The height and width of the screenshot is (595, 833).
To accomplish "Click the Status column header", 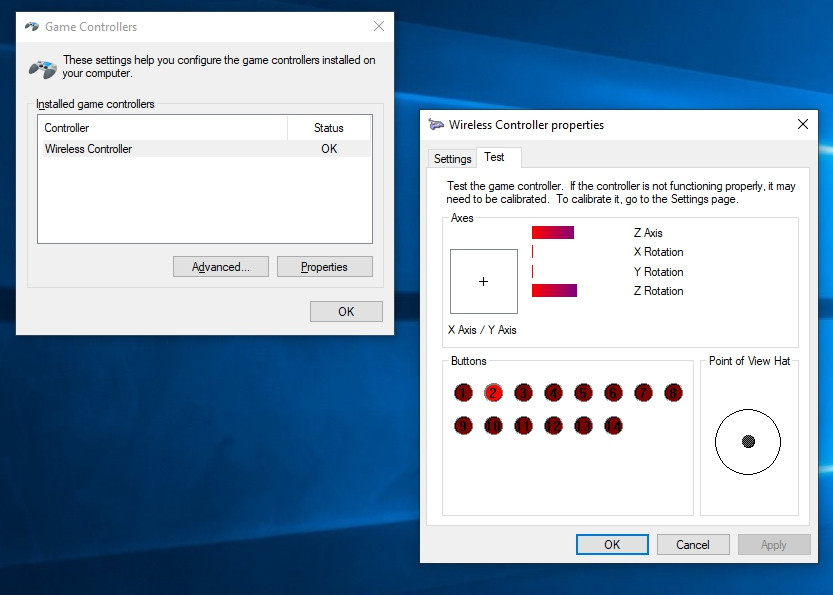I will click(328, 128).
